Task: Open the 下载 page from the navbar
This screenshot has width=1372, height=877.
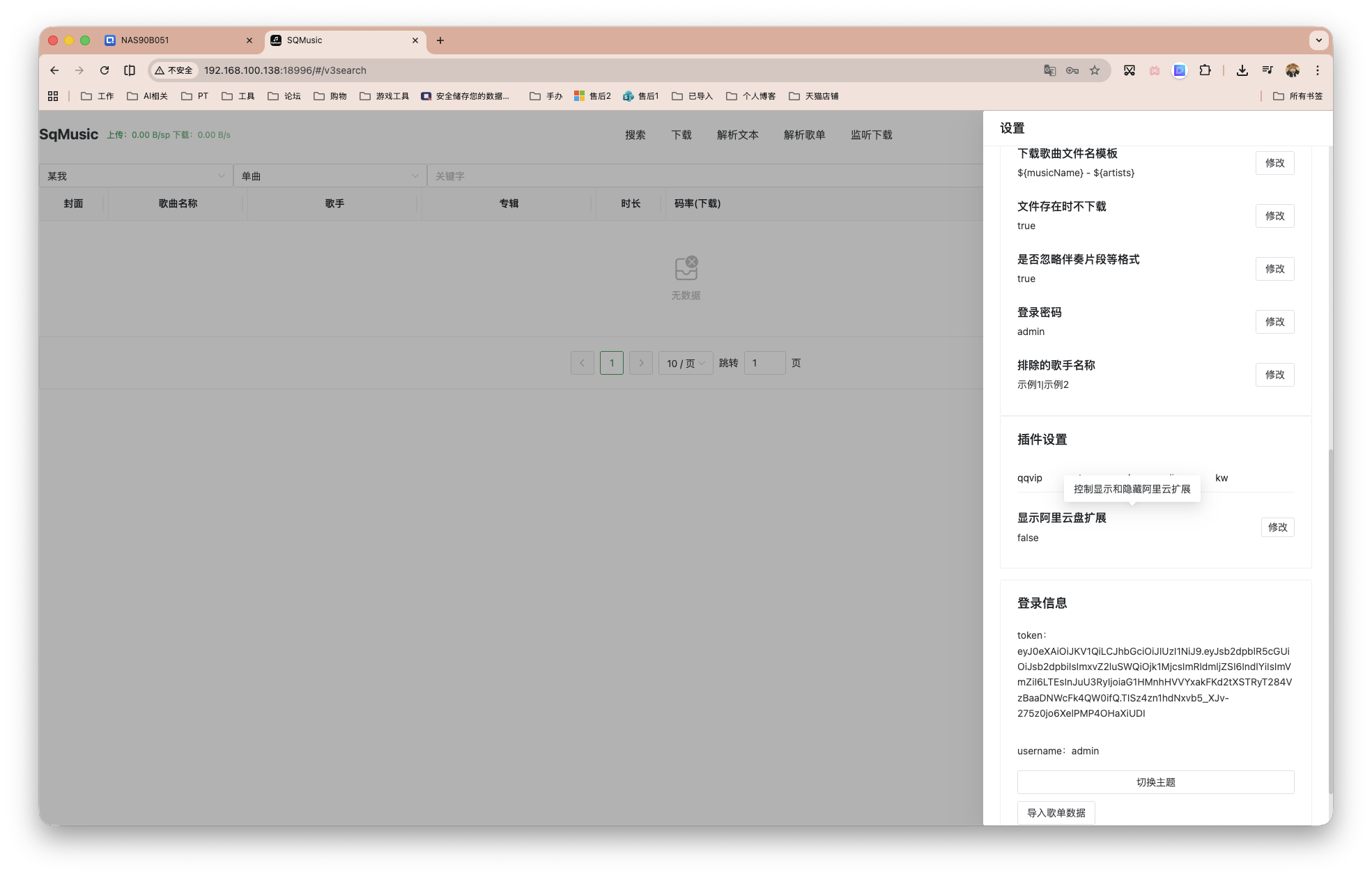Action: 681,134
